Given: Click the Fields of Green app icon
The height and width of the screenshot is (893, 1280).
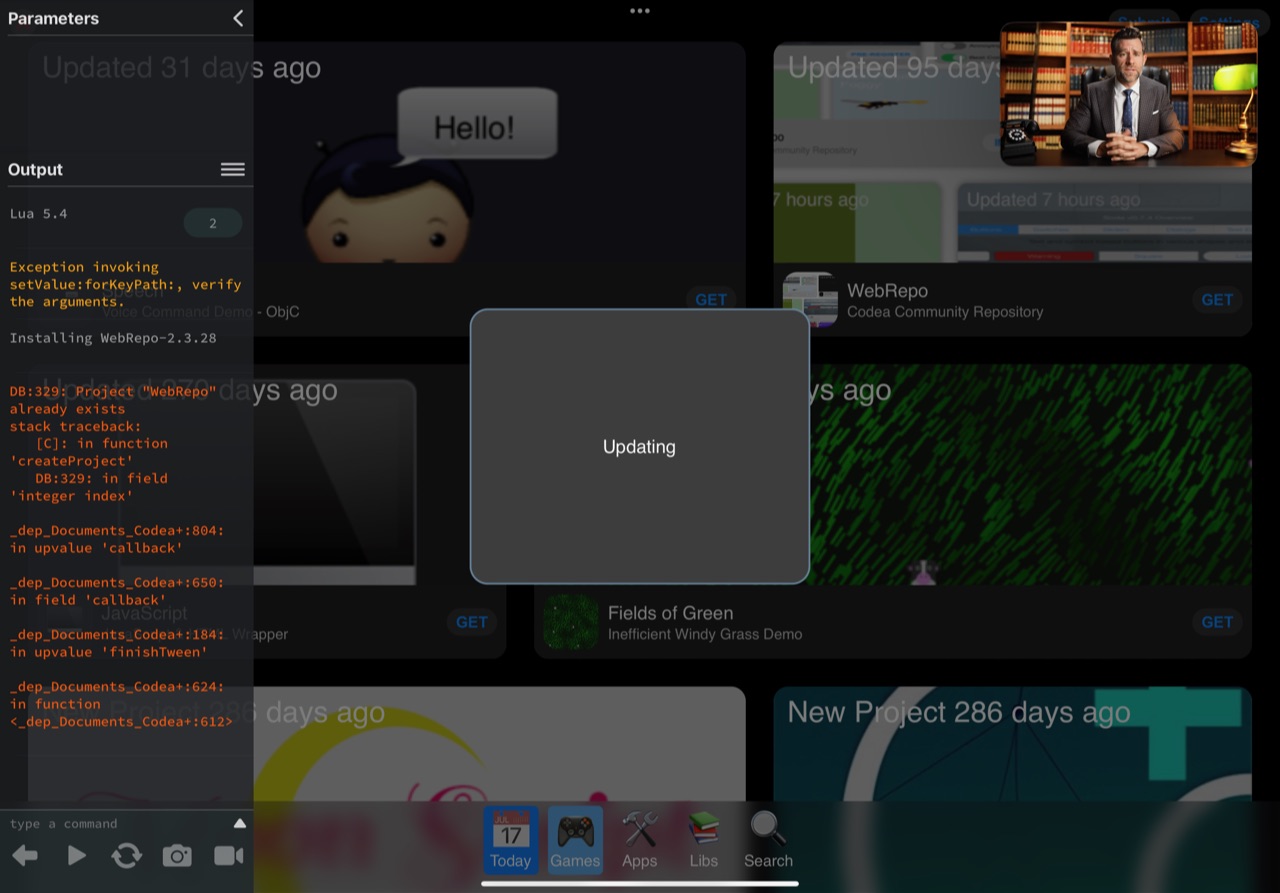Looking at the screenshot, I should [571, 622].
